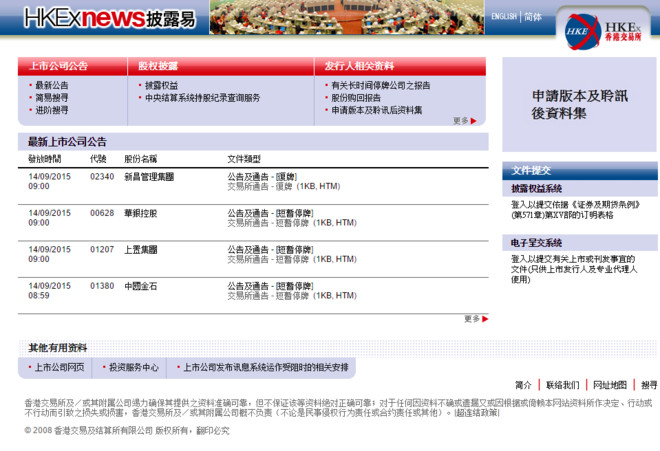Image resolution: width=660 pixels, height=451 pixels.
Task: Open 简易搜寻 link
Action: coord(51,98)
